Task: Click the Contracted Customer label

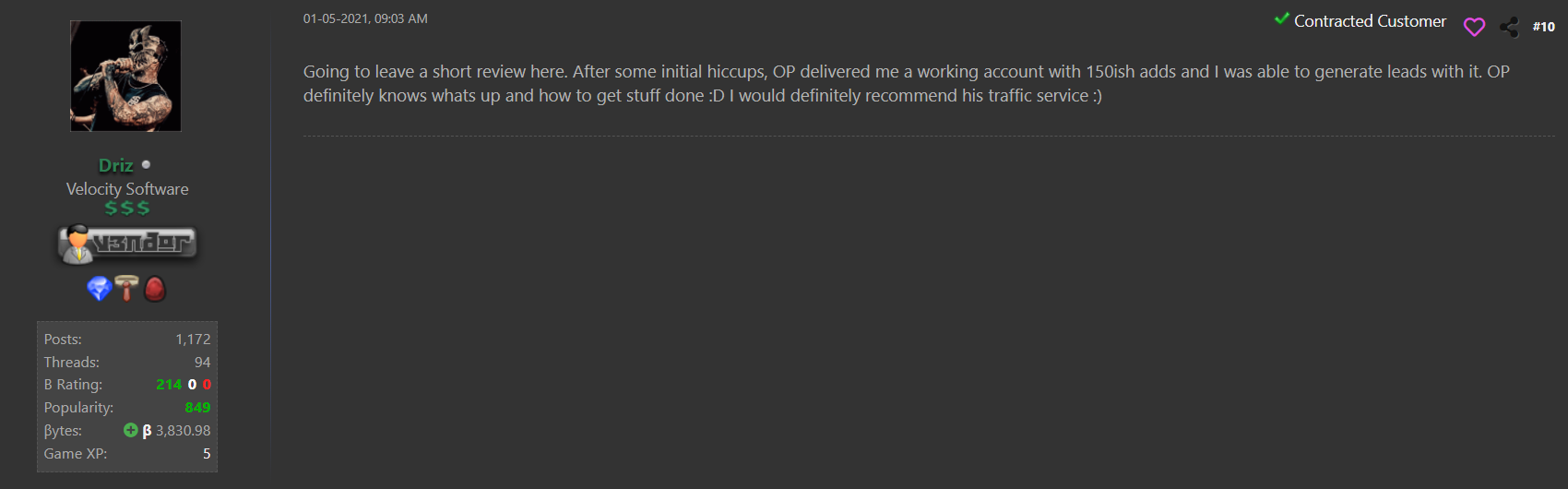Action: click(1370, 20)
